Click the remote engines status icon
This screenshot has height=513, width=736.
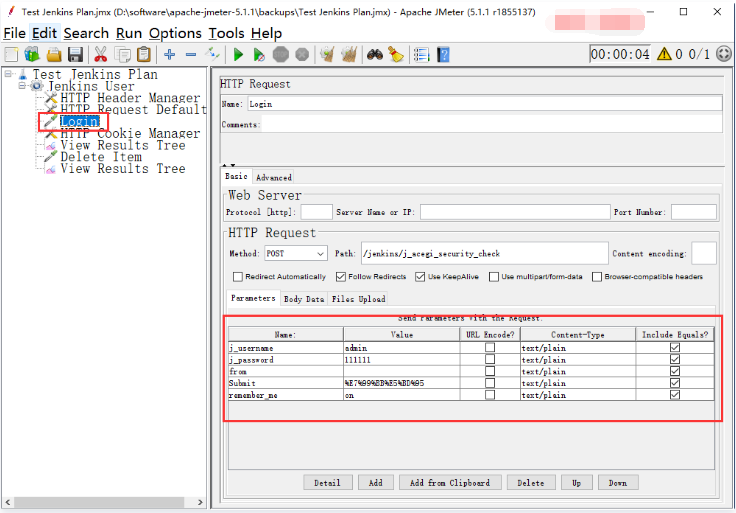[724, 54]
